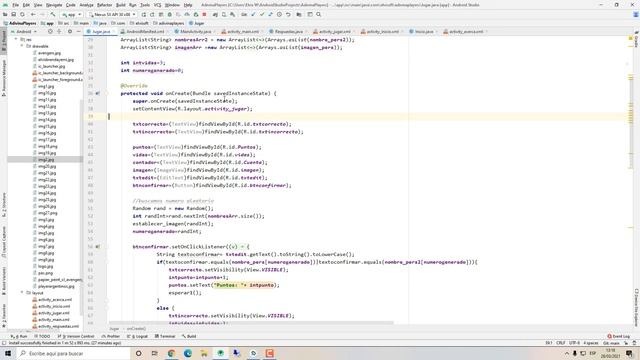Image resolution: width=640 pixels, height=360 pixels.
Task: Open the Navigate menu
Action: [54, 5]
